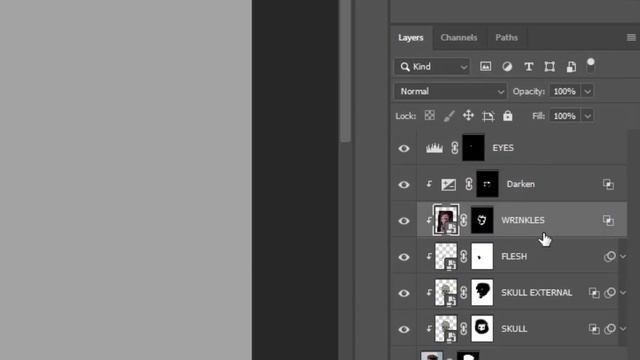Viewport: 640px width, 360px height.
Task: Click the EYES layer mask thumbnail
Action: tap(473, 147)
